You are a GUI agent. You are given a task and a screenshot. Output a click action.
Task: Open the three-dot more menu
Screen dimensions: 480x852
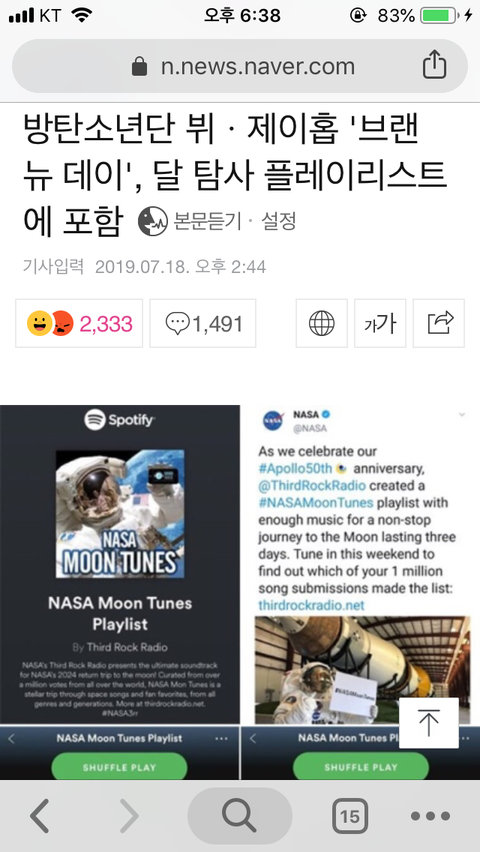pos(431,816)
